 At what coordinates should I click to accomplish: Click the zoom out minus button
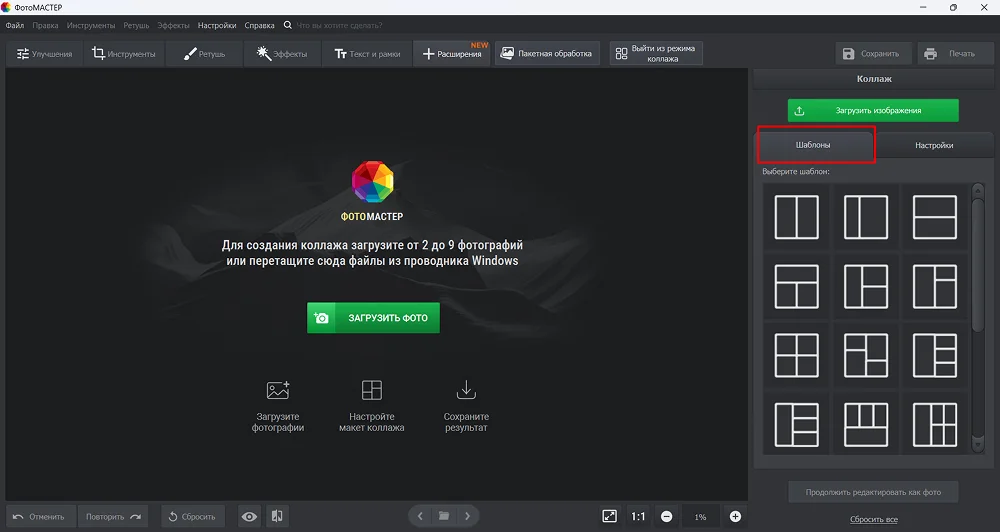[x=666, y=517]
